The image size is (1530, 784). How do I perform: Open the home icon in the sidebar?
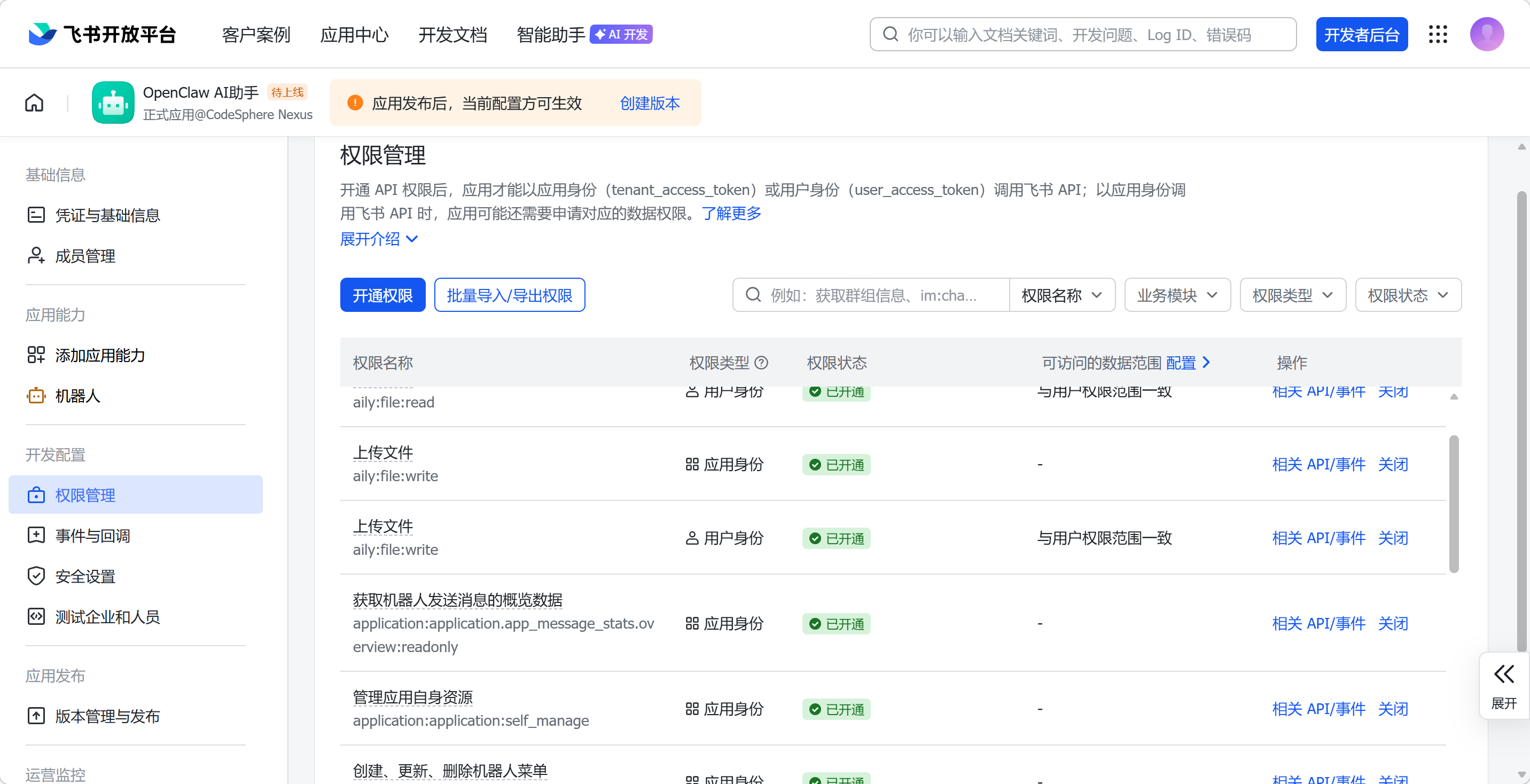(x=34, y=102)
